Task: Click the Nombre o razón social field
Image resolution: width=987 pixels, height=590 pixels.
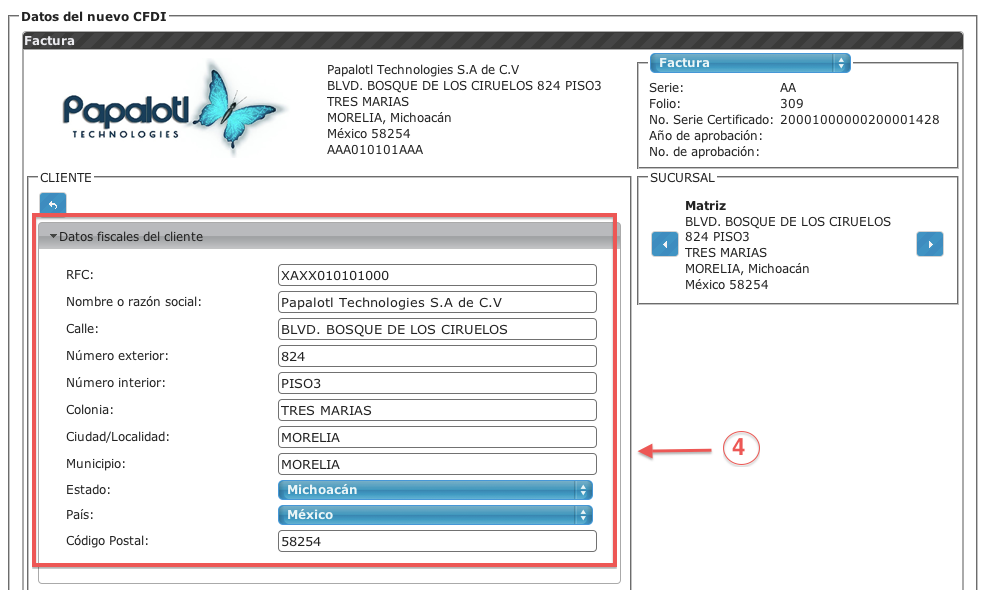Action: (x=437, y=302)
